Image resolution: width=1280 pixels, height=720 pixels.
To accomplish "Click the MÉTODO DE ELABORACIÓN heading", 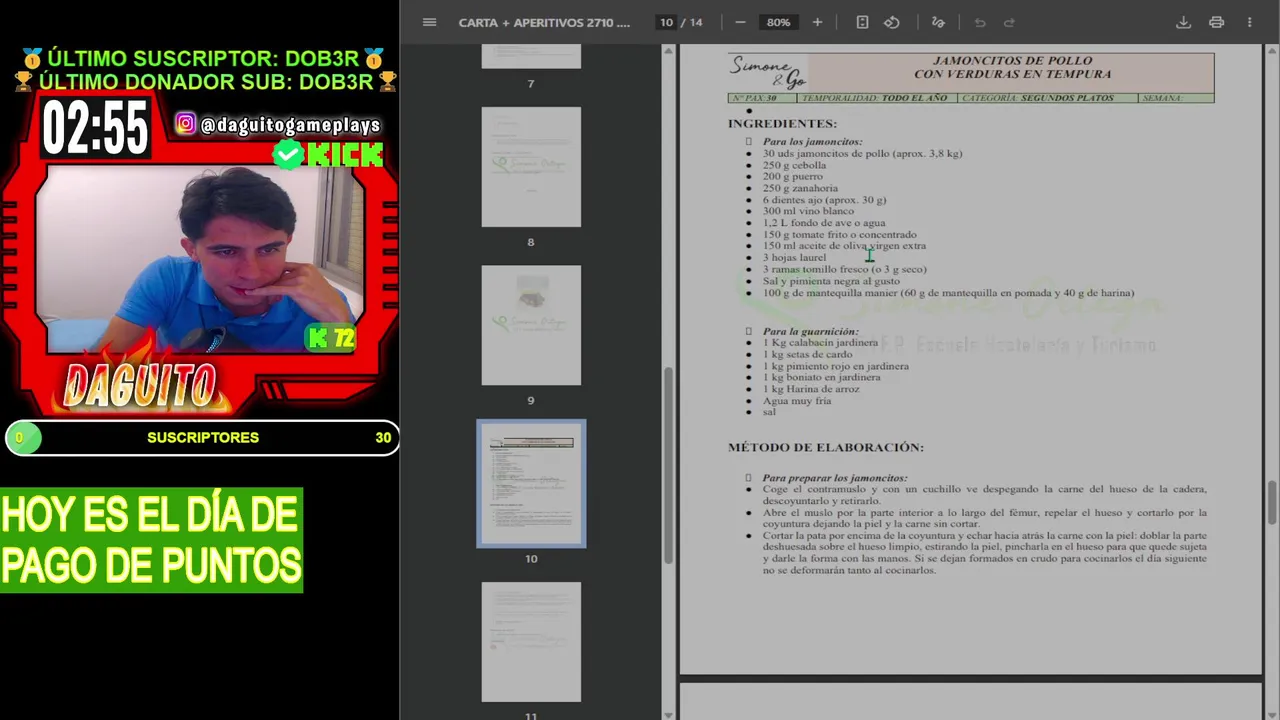I will [826, 447].
